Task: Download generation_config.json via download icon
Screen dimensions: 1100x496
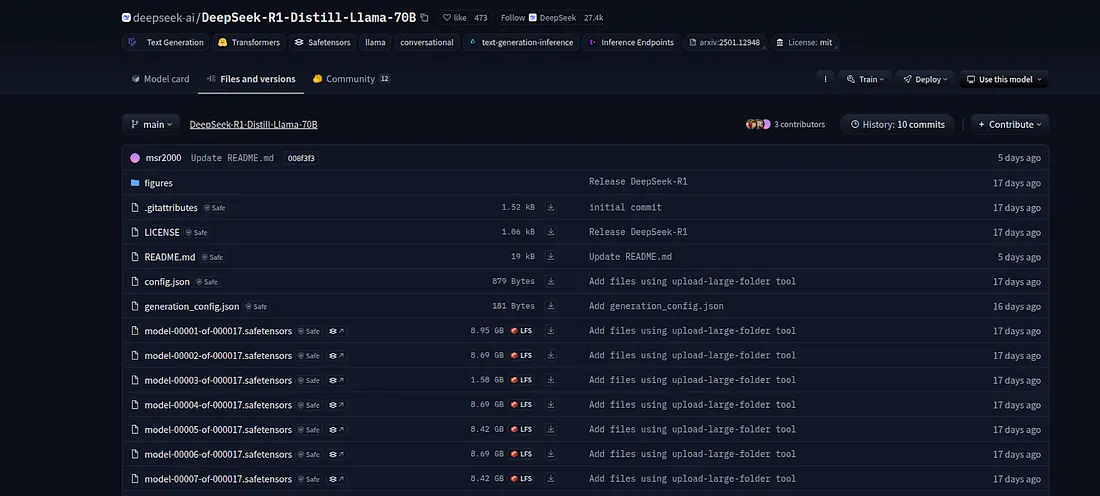Action: [x=551, y=306]
